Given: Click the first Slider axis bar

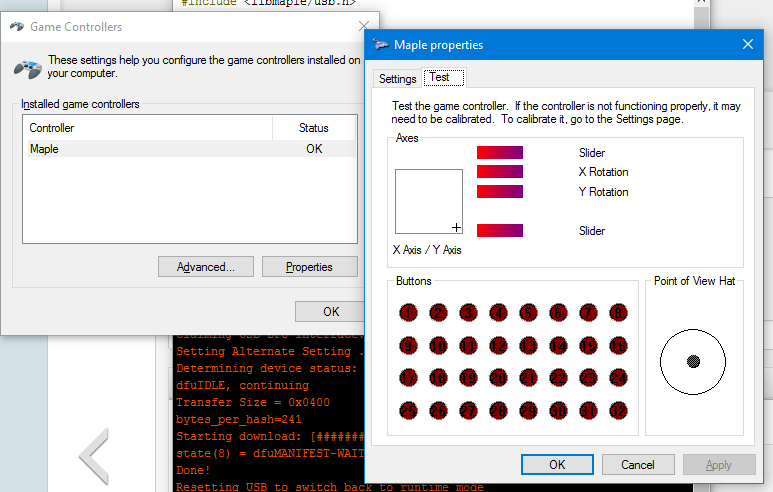Looking at the screenshot, I should 500,152.
